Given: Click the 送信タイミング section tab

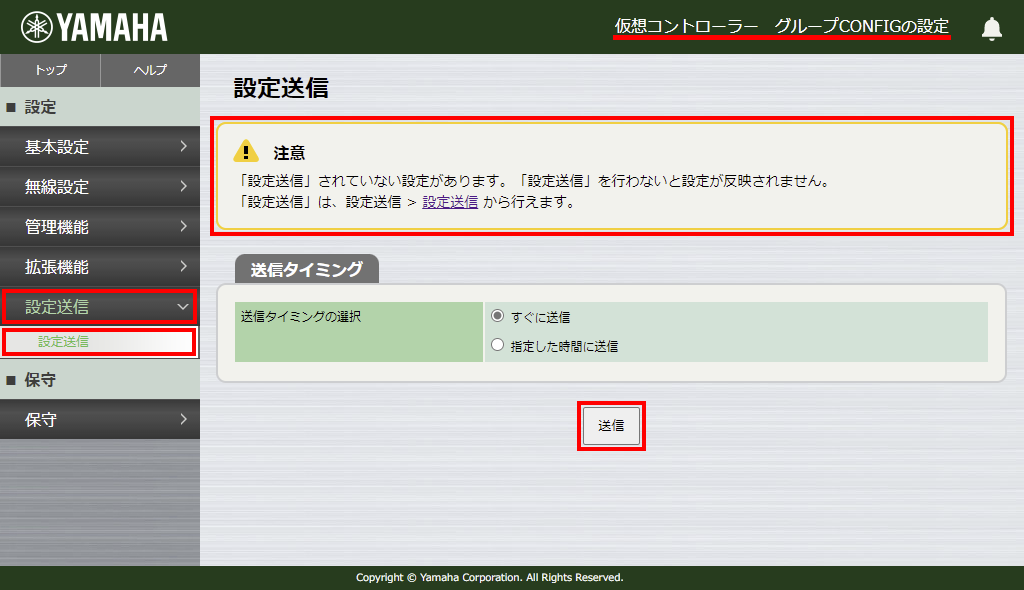Looking at the screenshot, I should (x=306, y=269).
